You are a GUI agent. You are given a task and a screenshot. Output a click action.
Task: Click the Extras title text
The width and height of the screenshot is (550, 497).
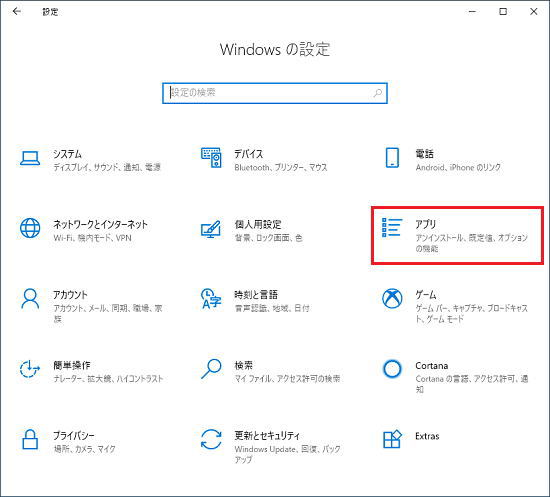[427, 436]
